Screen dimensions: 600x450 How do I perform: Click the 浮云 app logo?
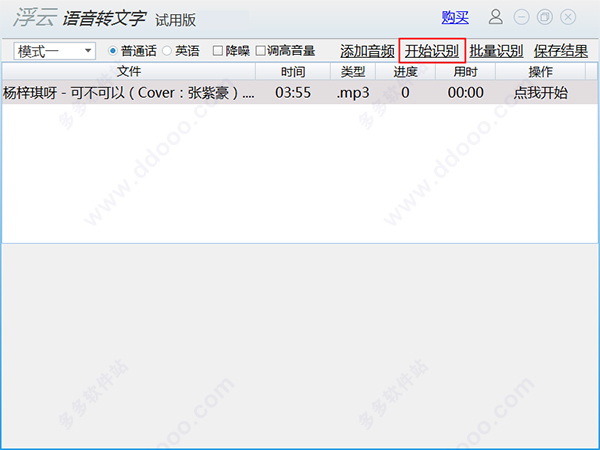coord(35,17)
